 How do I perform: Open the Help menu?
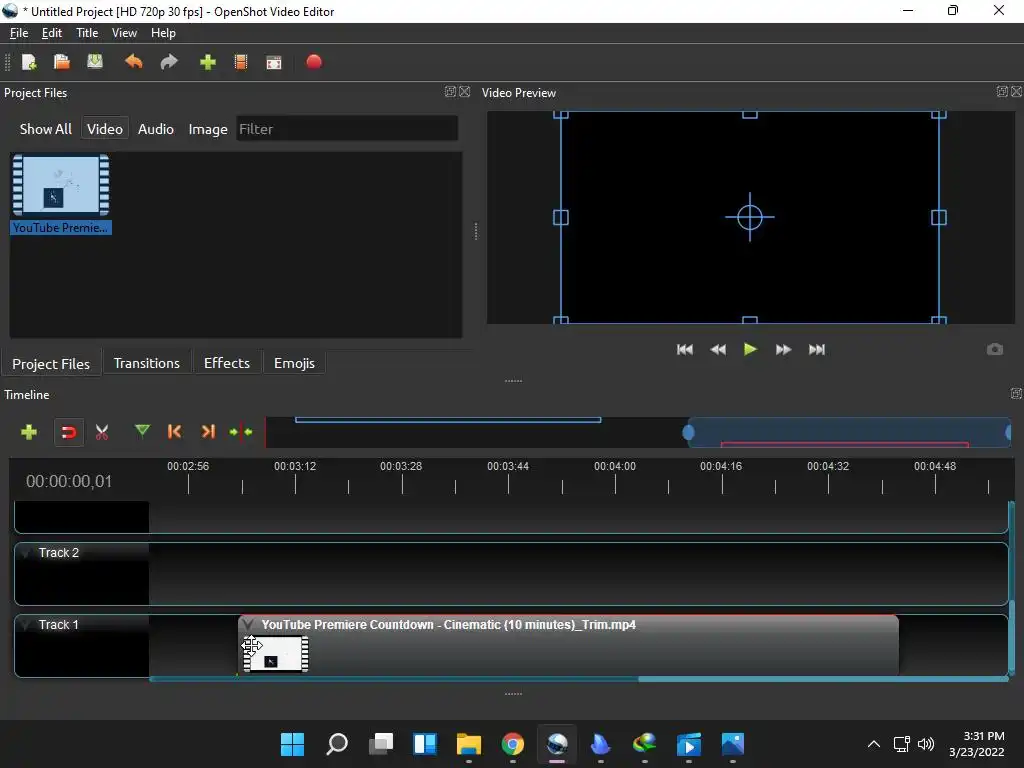coord(163,33)
